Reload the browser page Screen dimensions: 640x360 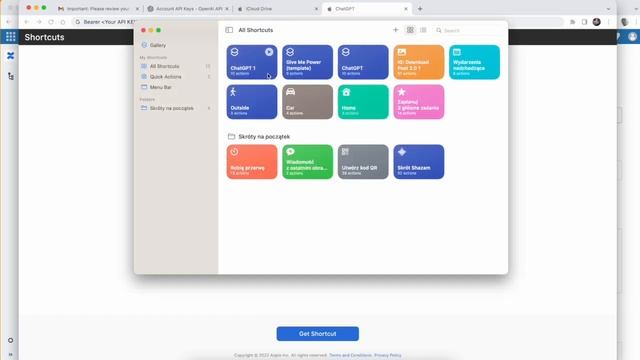tap(51, 22)
